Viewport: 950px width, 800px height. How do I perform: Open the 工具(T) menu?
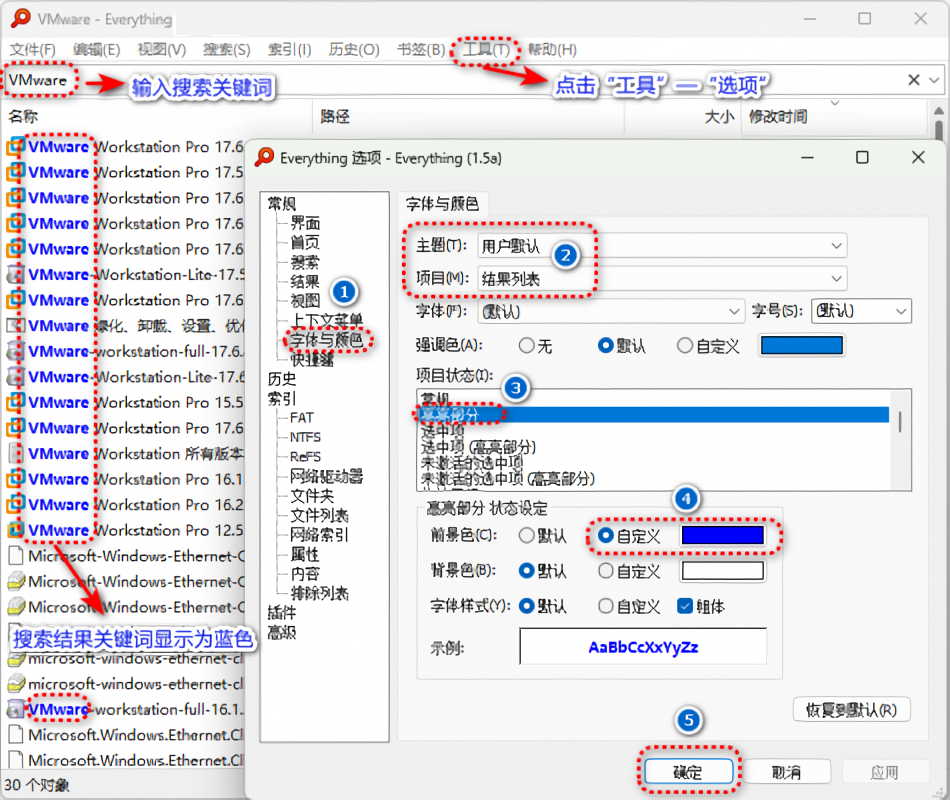pyautogui.click(x=486, y=50)
